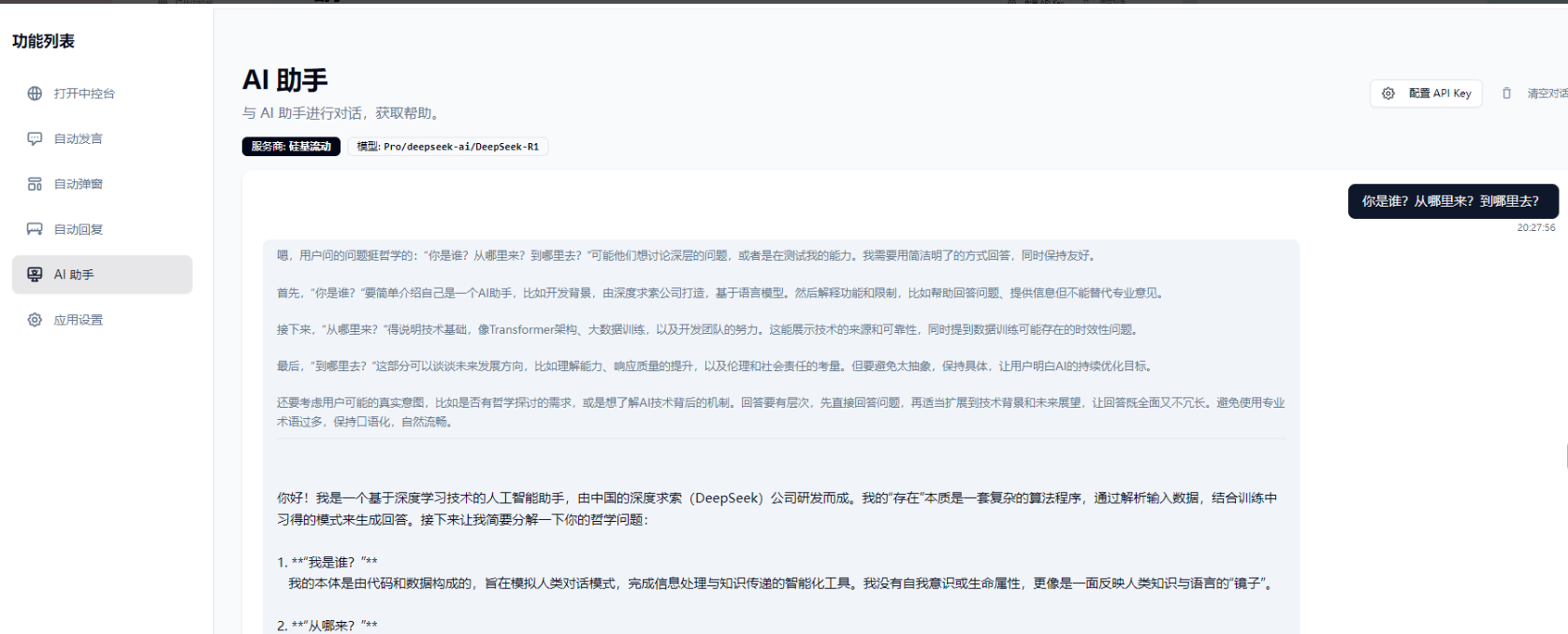Click the 自动回复 sofa-shaped icon

click(35, 229)
